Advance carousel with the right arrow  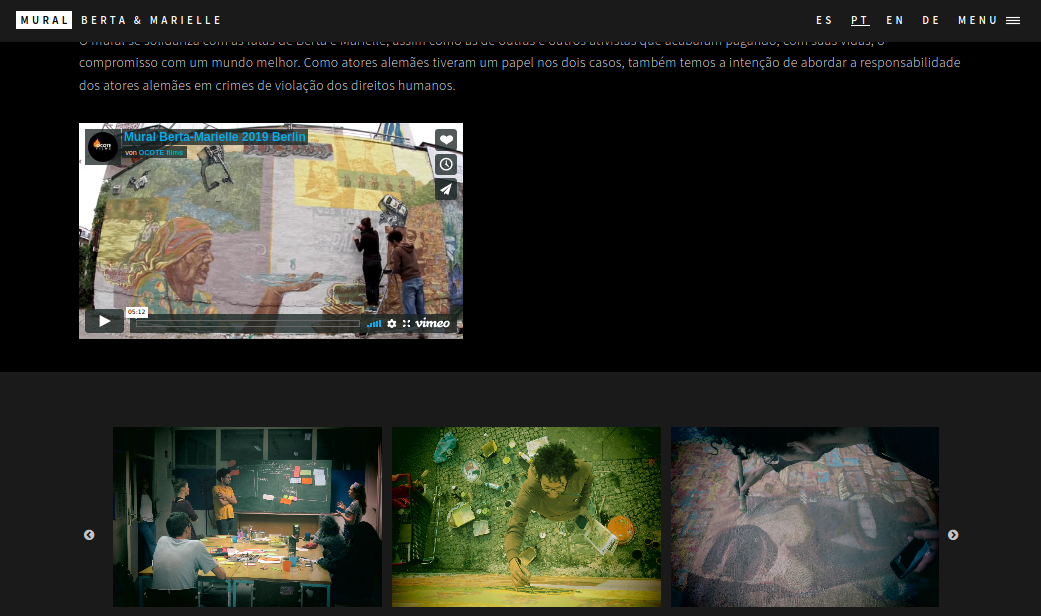coord(953,535)
